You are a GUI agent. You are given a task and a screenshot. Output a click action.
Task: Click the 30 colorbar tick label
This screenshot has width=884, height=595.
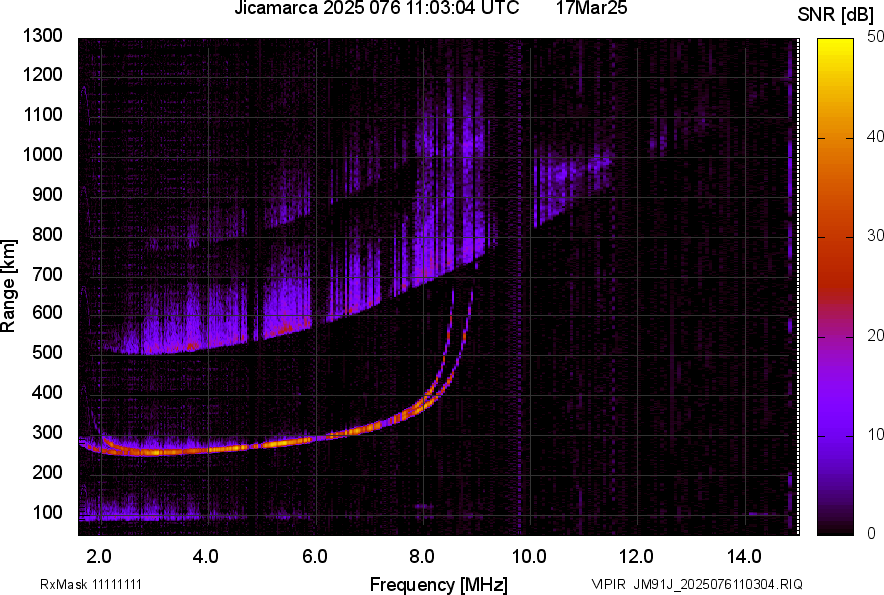click(x=875, y=236)
